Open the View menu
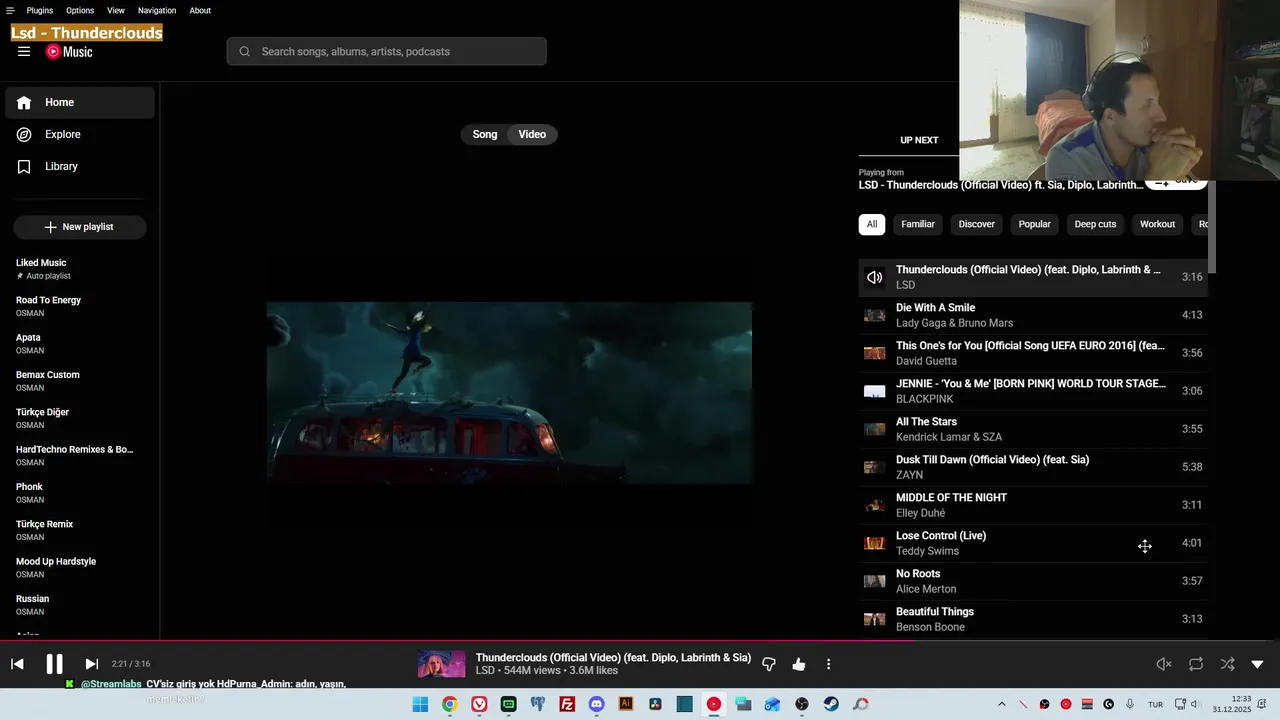The width and height of the screenshot is (1280, 720). pyautogui.click(x=116, y=10)
